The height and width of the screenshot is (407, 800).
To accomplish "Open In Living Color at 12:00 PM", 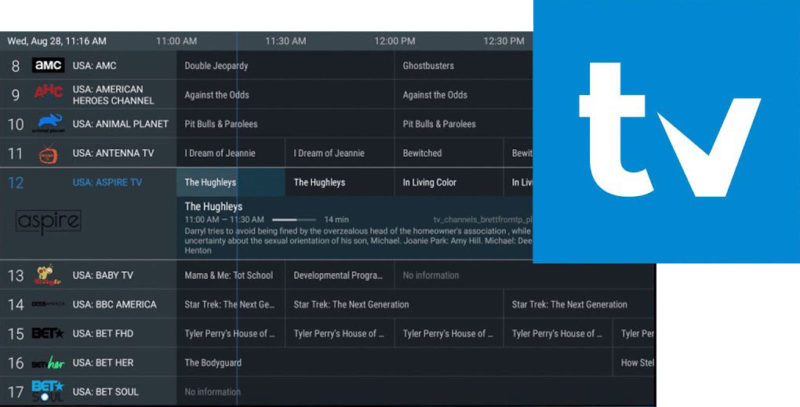I will 449,182.
